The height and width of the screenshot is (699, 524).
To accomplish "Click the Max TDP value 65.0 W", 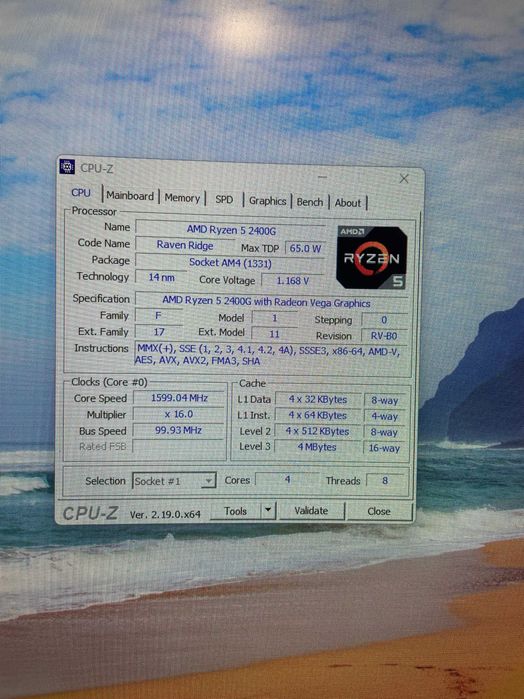I will [x=305, y=248].
